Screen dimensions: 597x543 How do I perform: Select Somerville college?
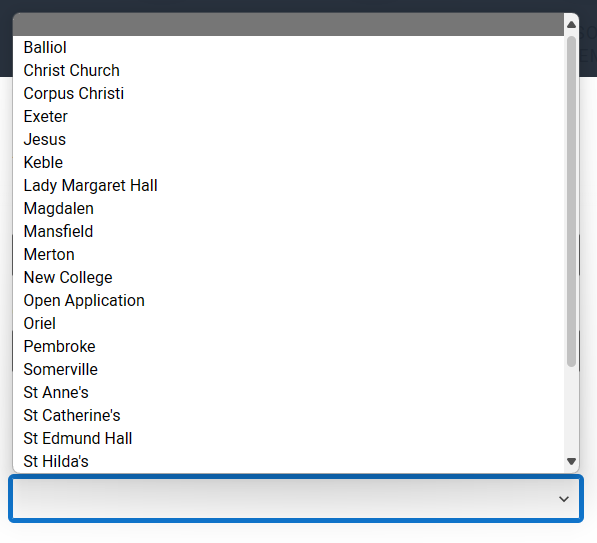[288, 369]
